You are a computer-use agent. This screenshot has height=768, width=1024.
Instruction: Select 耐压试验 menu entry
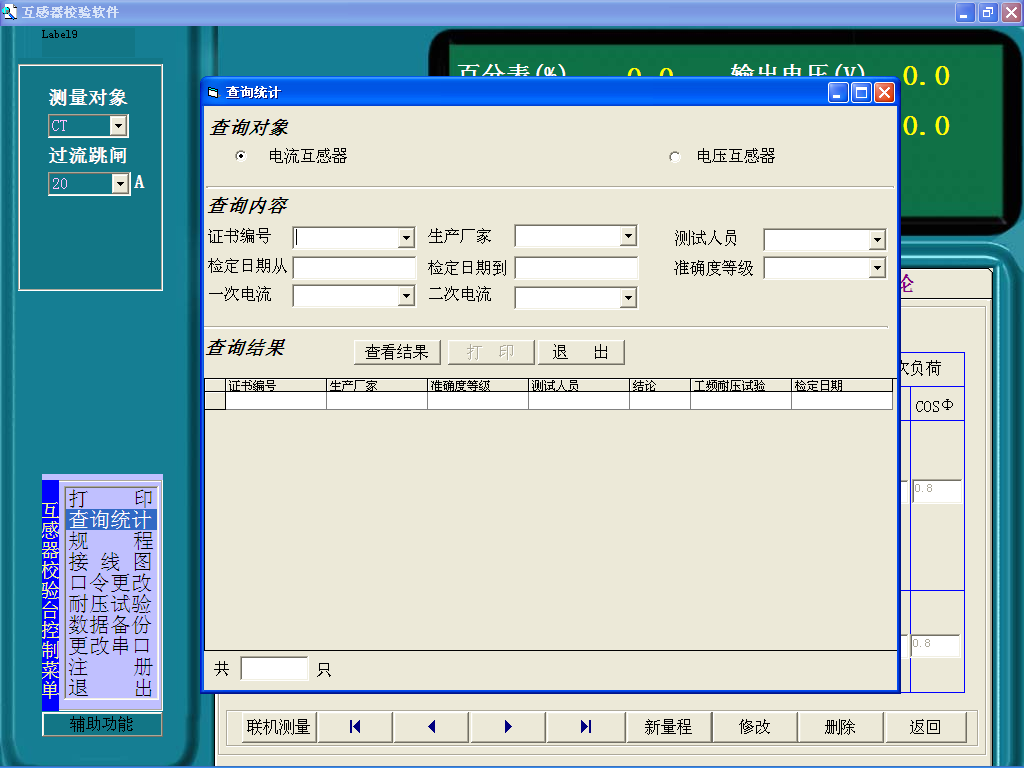(110, 604)
